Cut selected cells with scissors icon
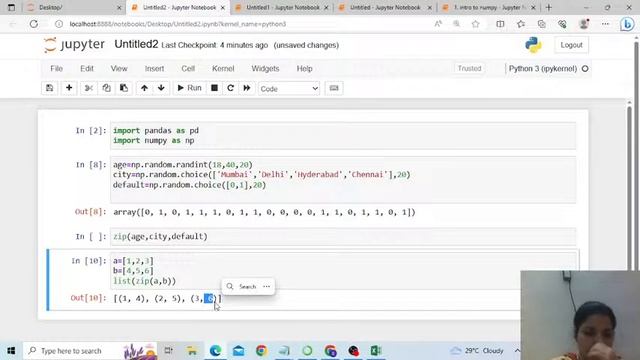The image size is (640, 360). (89, 88)
